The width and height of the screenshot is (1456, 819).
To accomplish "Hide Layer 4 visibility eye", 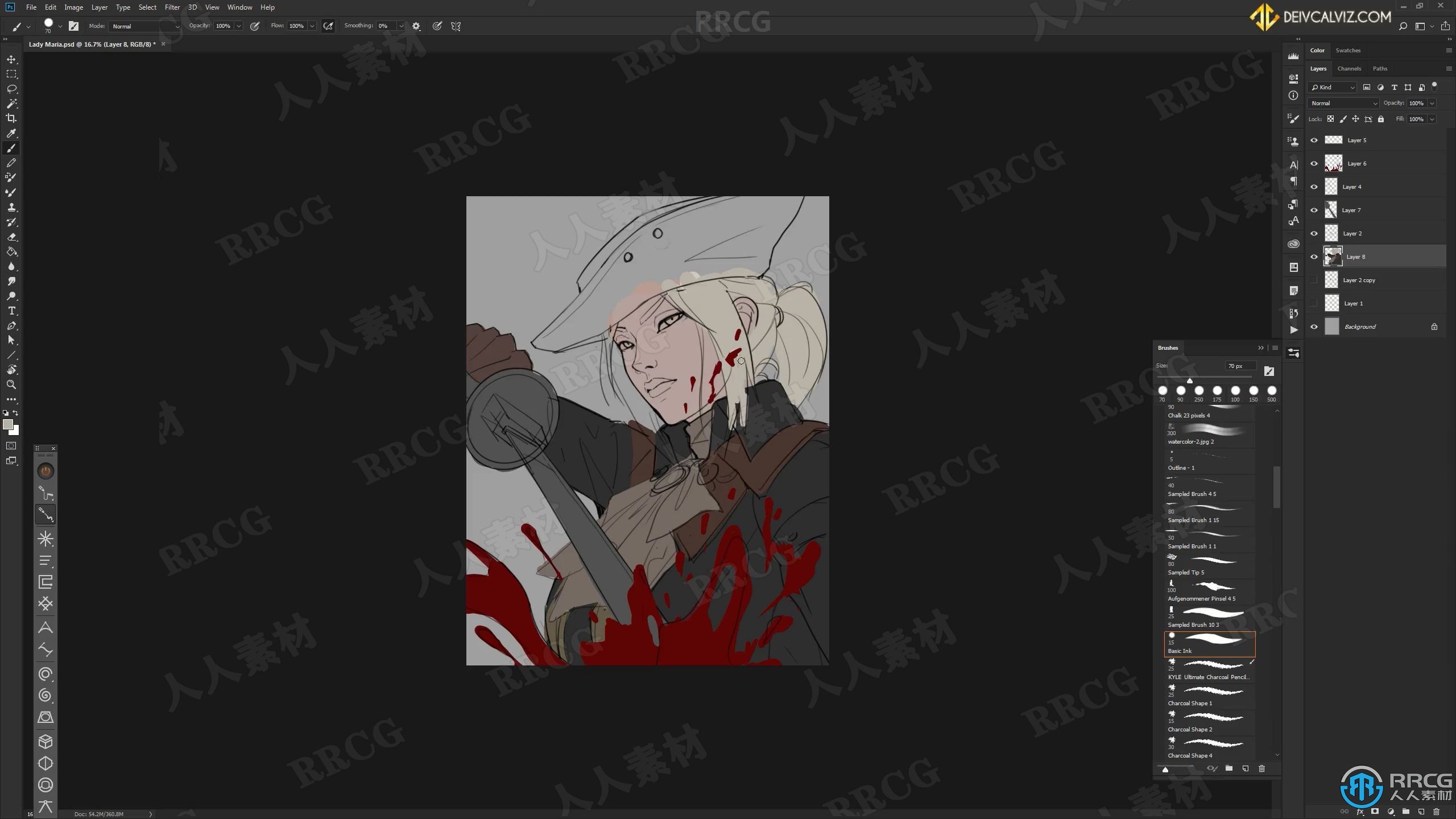I will click(1314, 187).
